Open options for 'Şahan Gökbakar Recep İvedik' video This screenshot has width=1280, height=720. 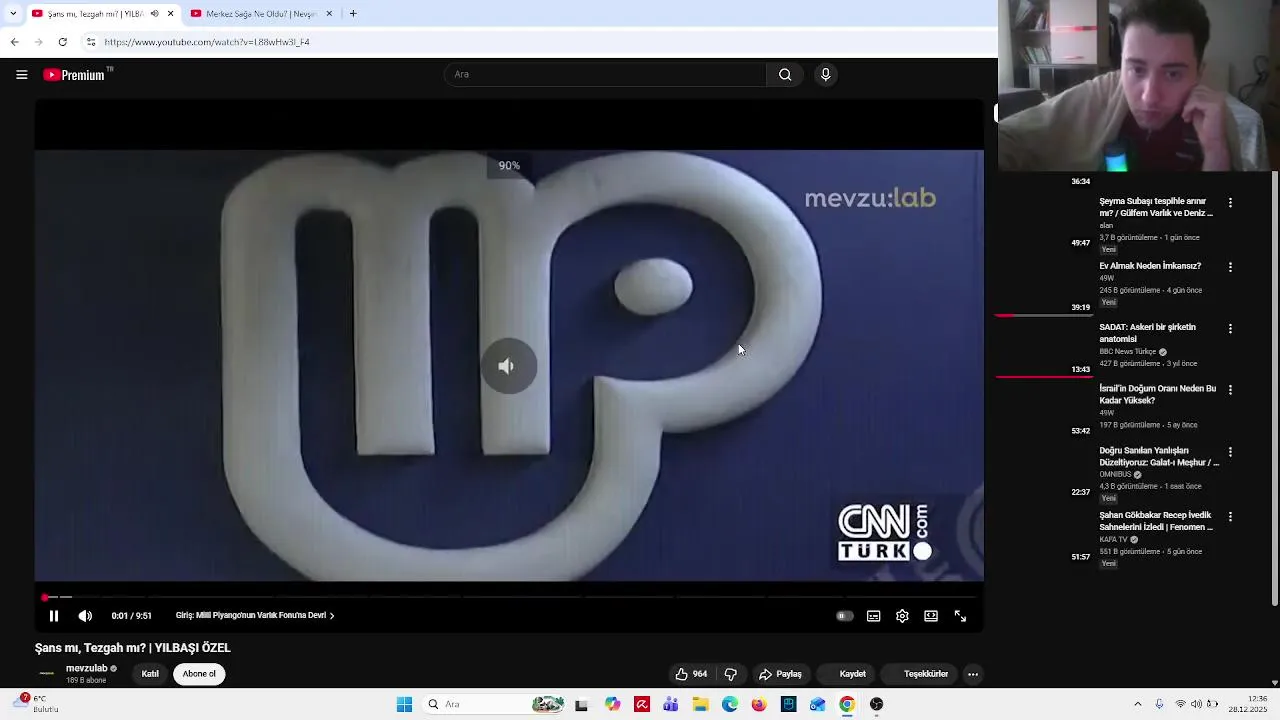coord(1230,517)
